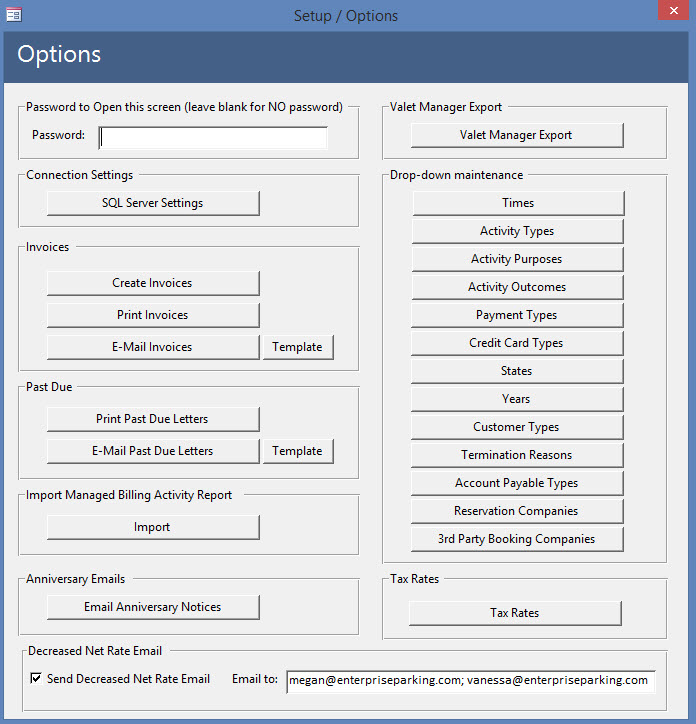The width and height of the screenshot is (696, 724).
Task: Open Termination Reasons maintenance
Action: click(x=517, y=455)
